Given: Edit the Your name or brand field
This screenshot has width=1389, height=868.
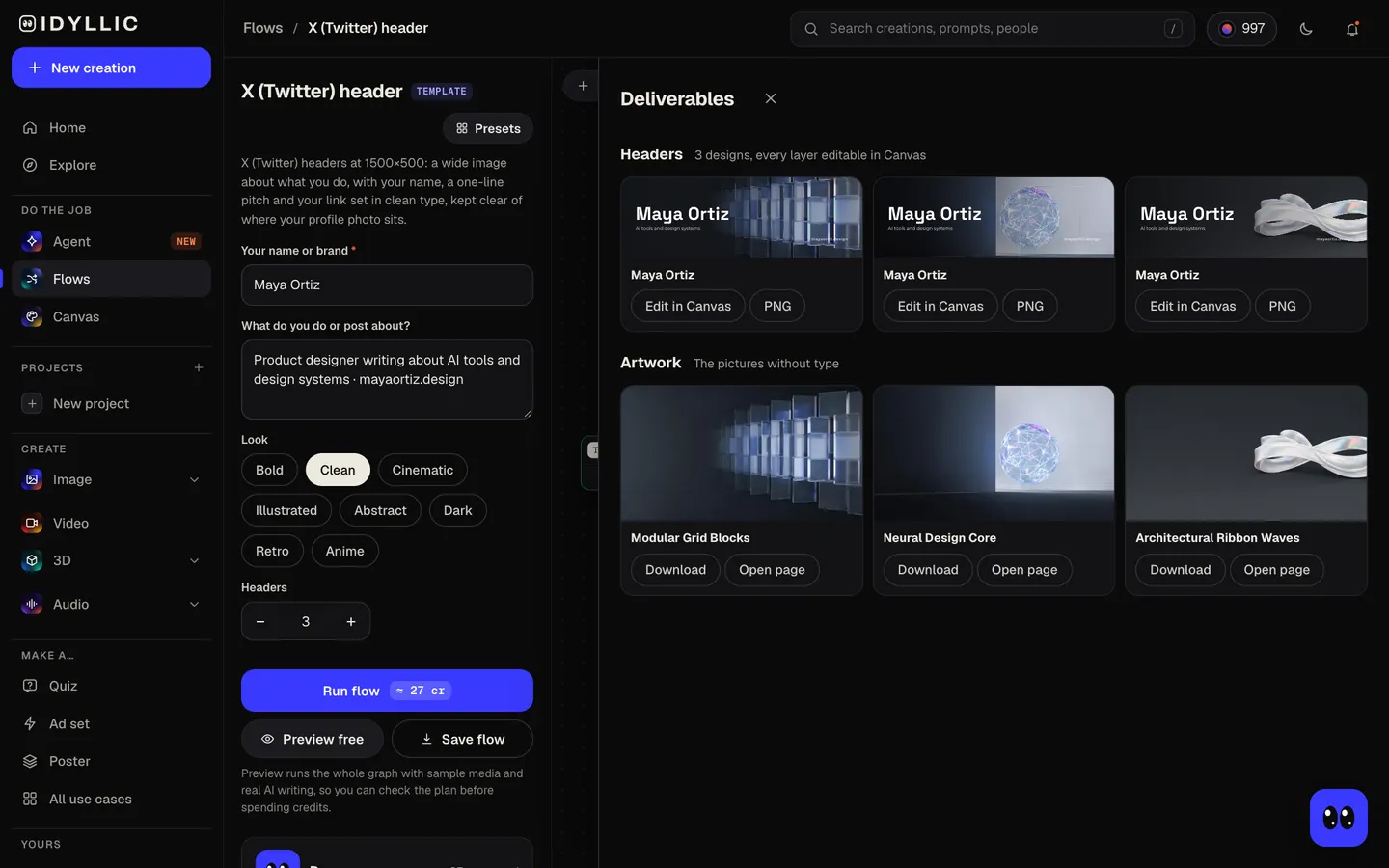Looking at the screenshot, I should [x=387, y=285].
